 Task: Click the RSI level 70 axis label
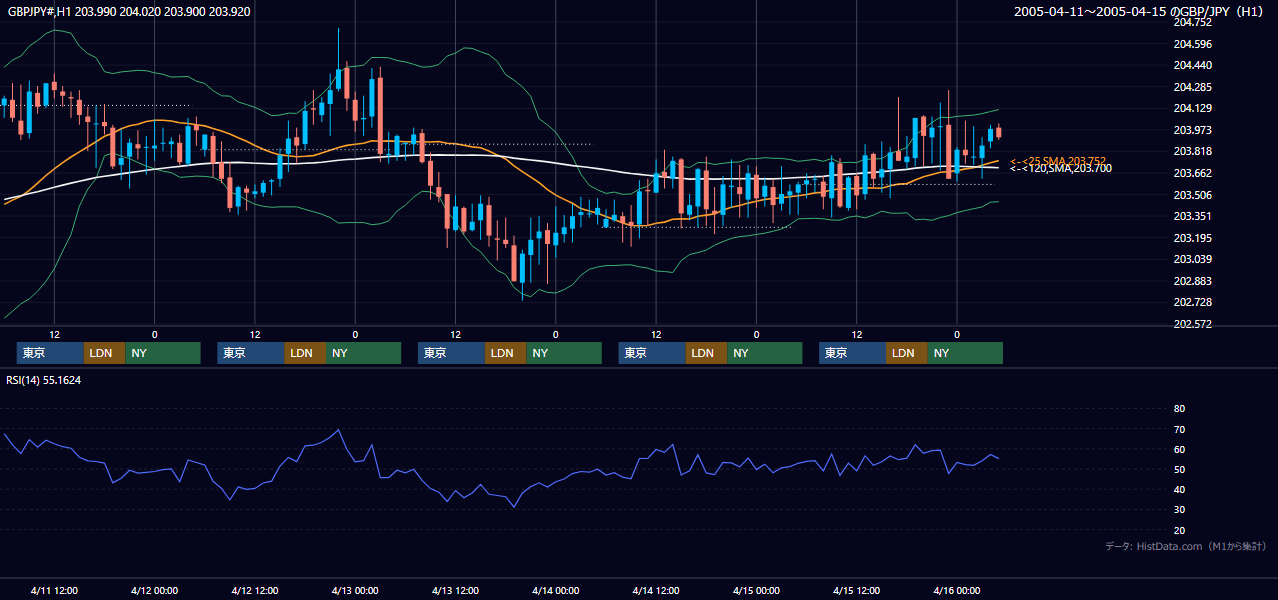1179,429
